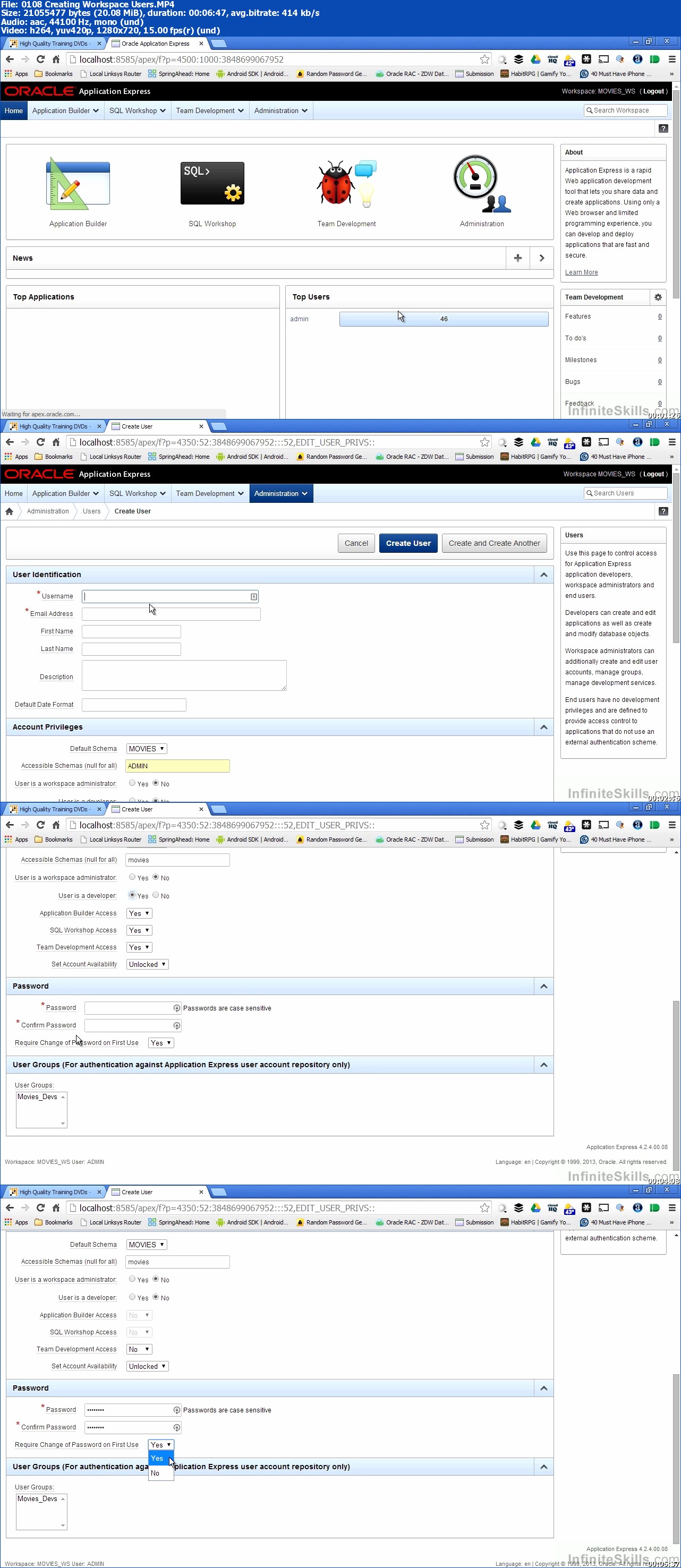681x1568 pixels.
Task: Click Create and Create Another button
Action: (x=494, y=543)
